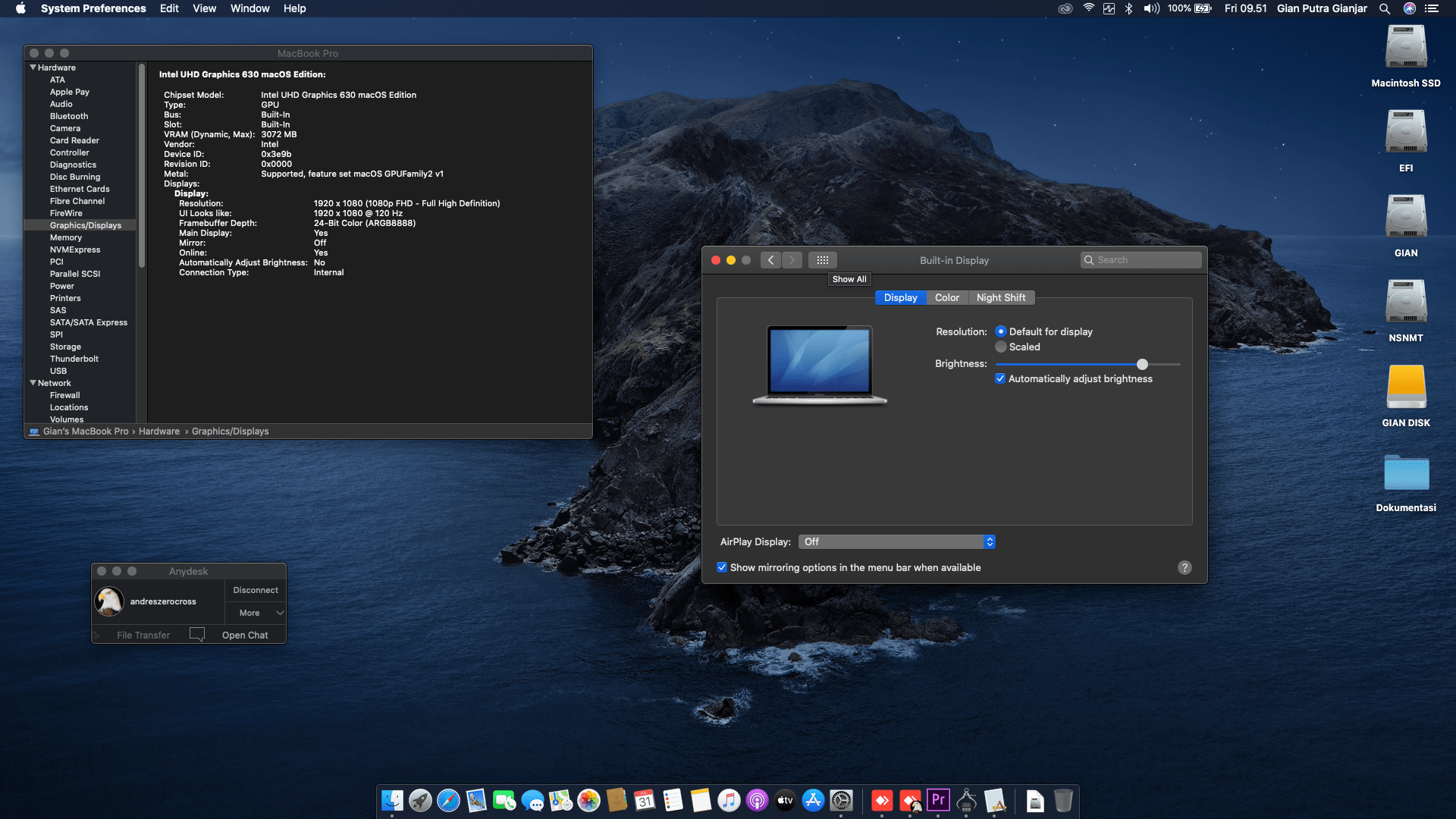Open Podcasts from the Dock

758,801
